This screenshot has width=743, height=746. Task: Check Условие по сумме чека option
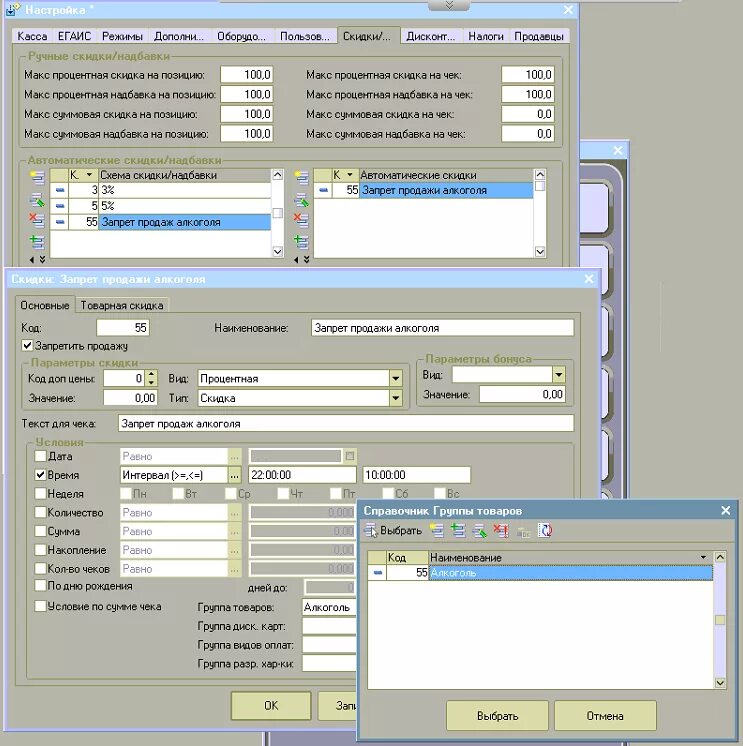40,606
